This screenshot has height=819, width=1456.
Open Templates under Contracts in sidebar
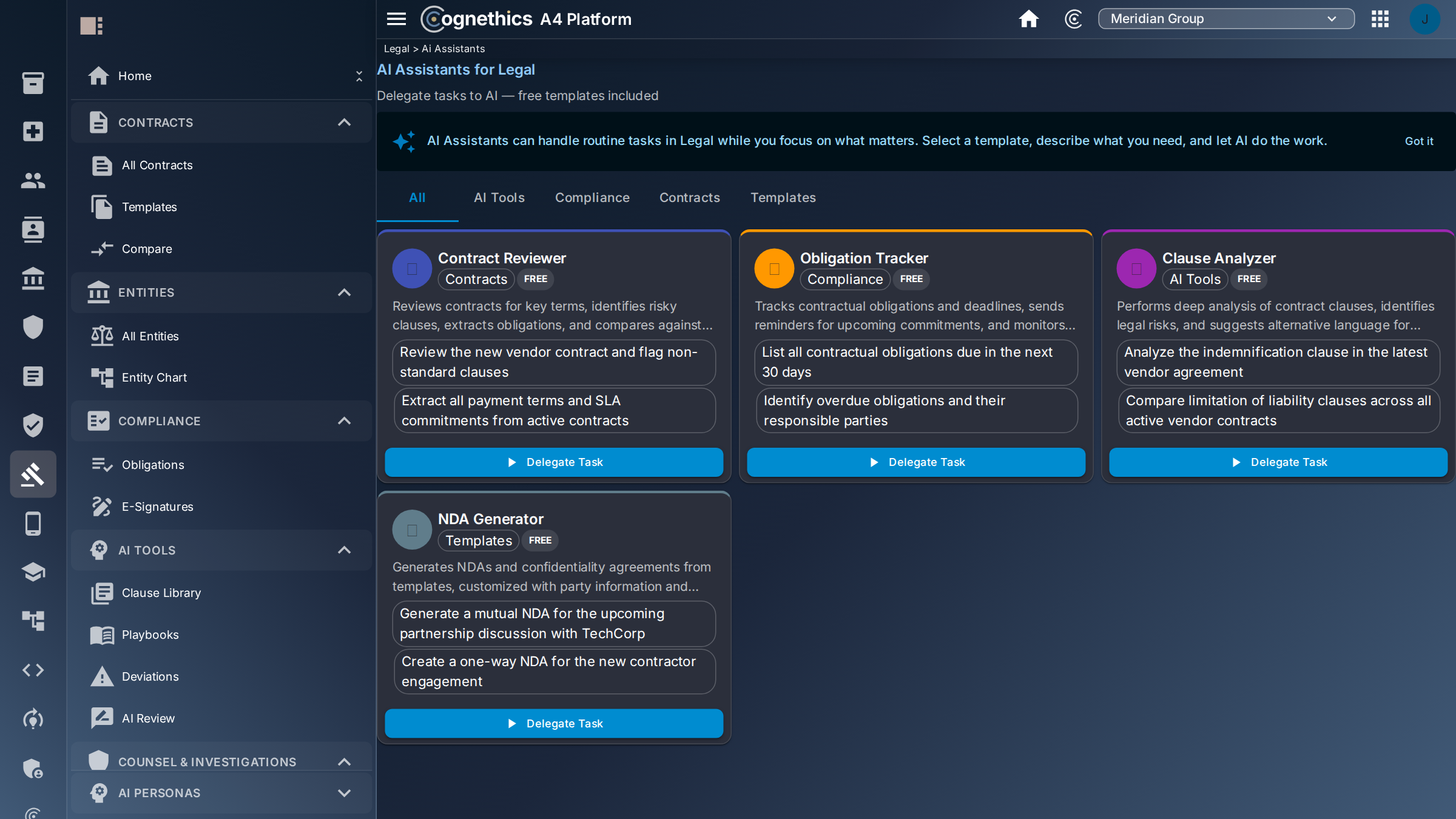(x=221, y=207)
